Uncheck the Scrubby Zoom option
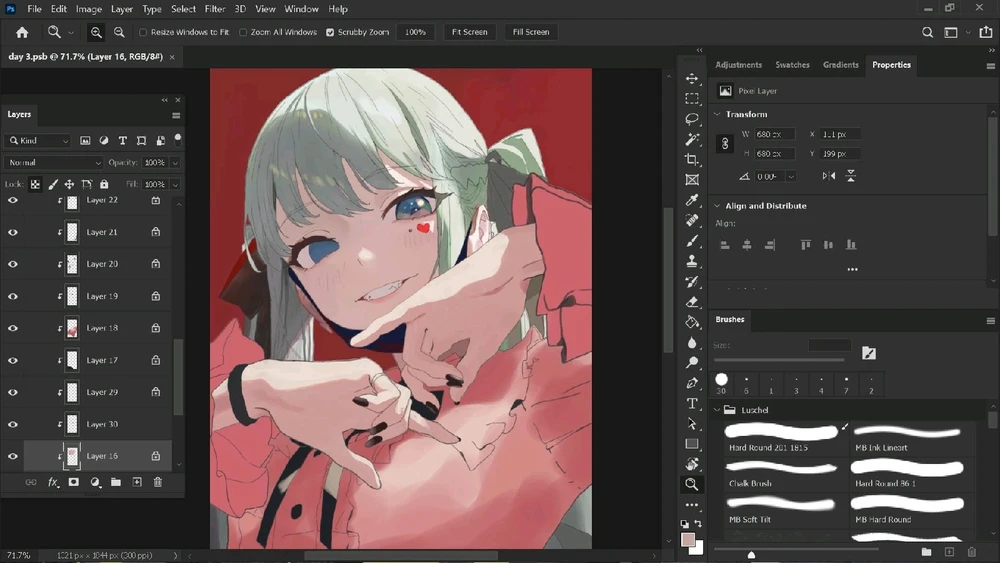The height and width of the screenshot is (563, 1000). (330, 32)
